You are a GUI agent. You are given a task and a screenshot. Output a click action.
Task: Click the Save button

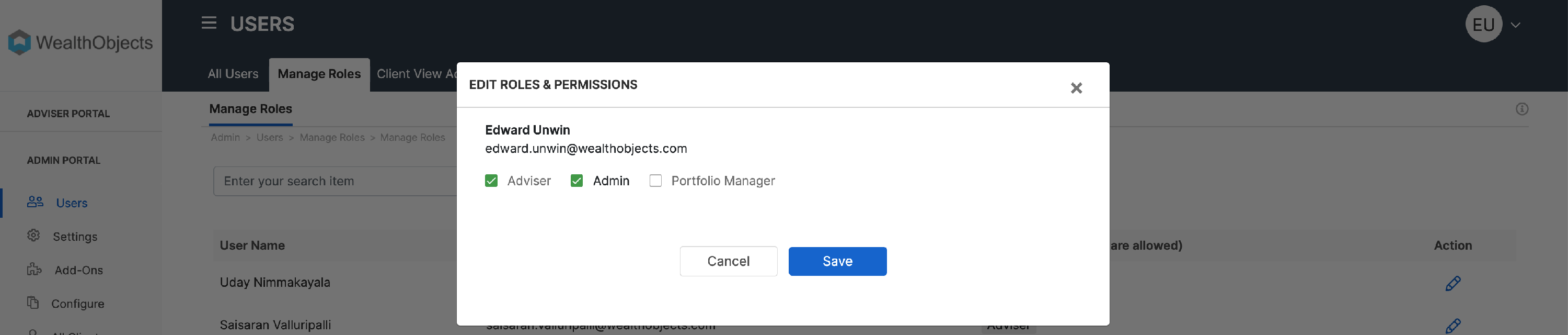click(x=837, y=261)
